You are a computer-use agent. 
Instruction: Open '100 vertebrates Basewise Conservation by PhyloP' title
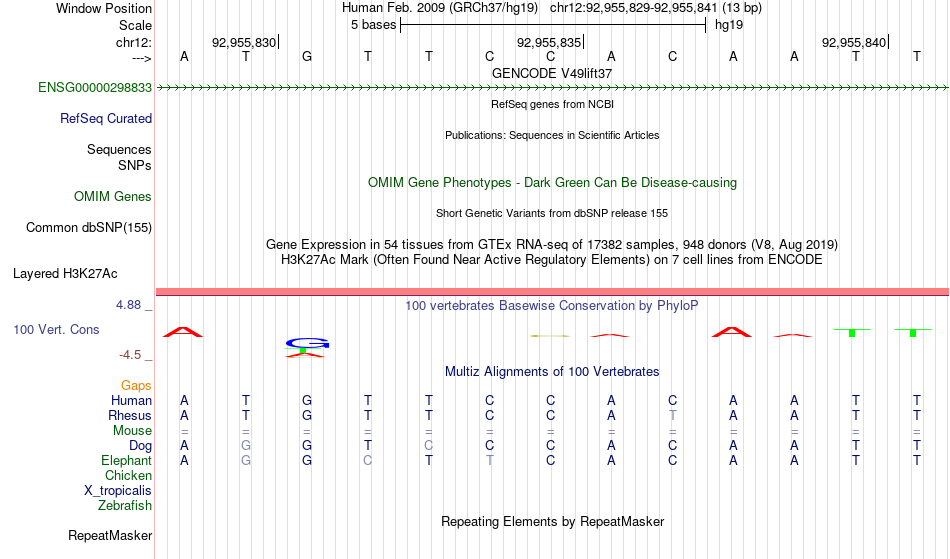[552, 306]
